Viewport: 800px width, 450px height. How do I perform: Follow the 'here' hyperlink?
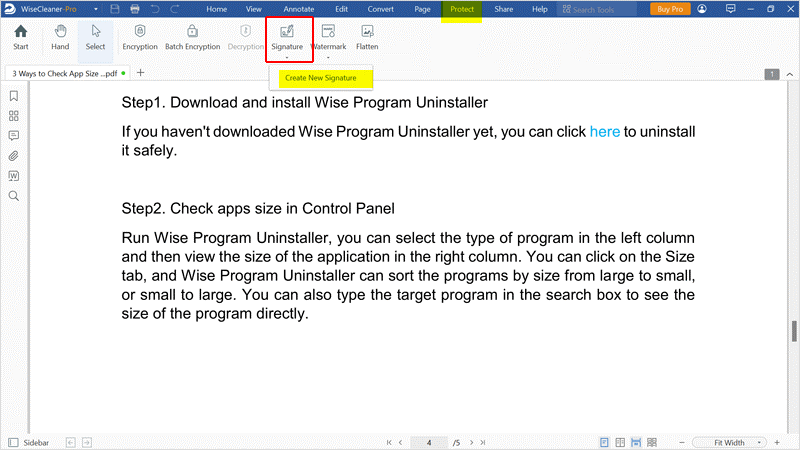605,132
